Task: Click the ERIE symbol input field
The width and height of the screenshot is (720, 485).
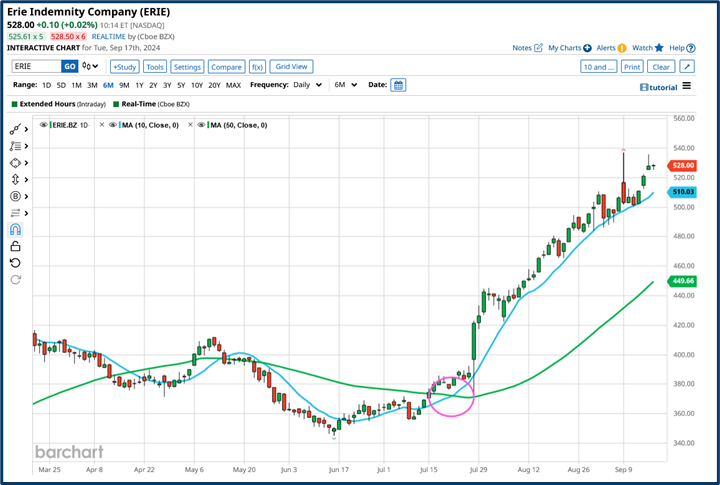Action: tap(35, 67)
